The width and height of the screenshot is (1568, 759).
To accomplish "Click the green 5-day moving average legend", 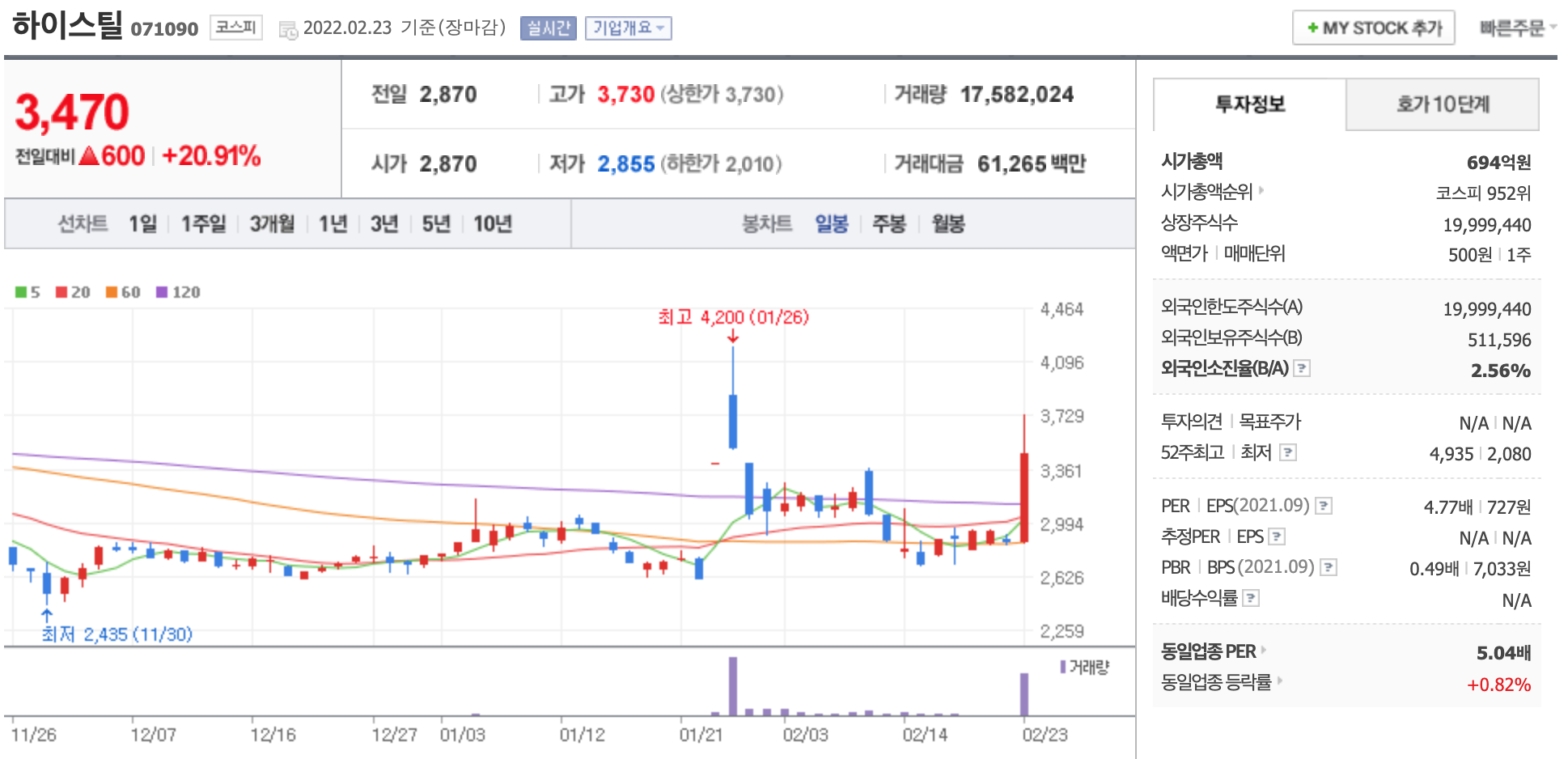I will pyautogui.click(x=28, y=292).
